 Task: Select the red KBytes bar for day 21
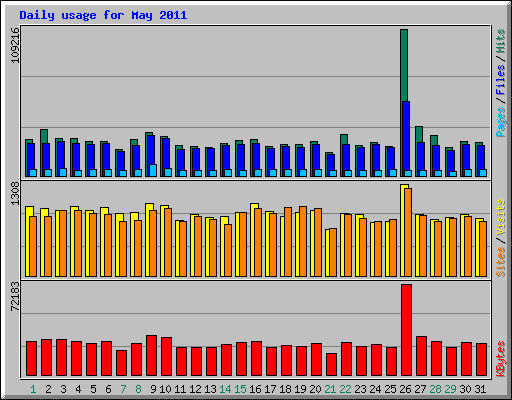tap(331, 365)
